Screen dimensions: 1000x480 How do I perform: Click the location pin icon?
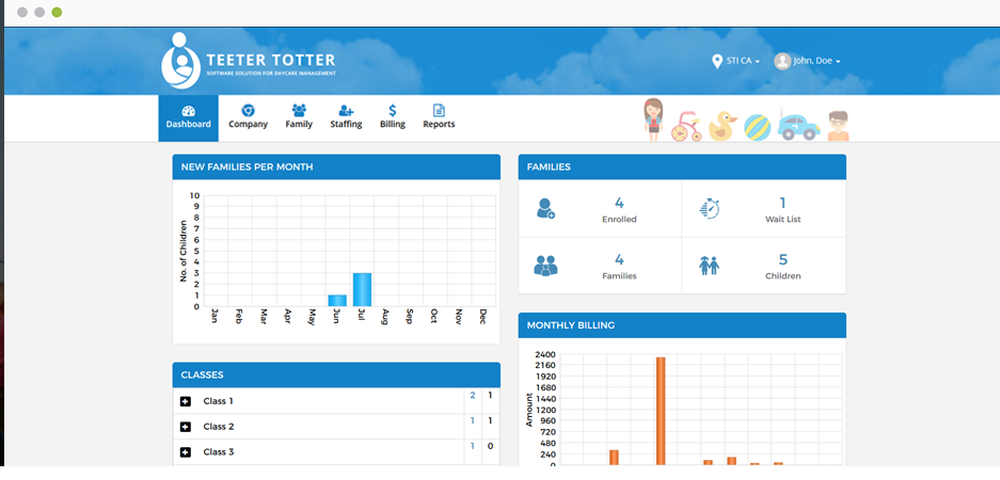click(717, 61)
